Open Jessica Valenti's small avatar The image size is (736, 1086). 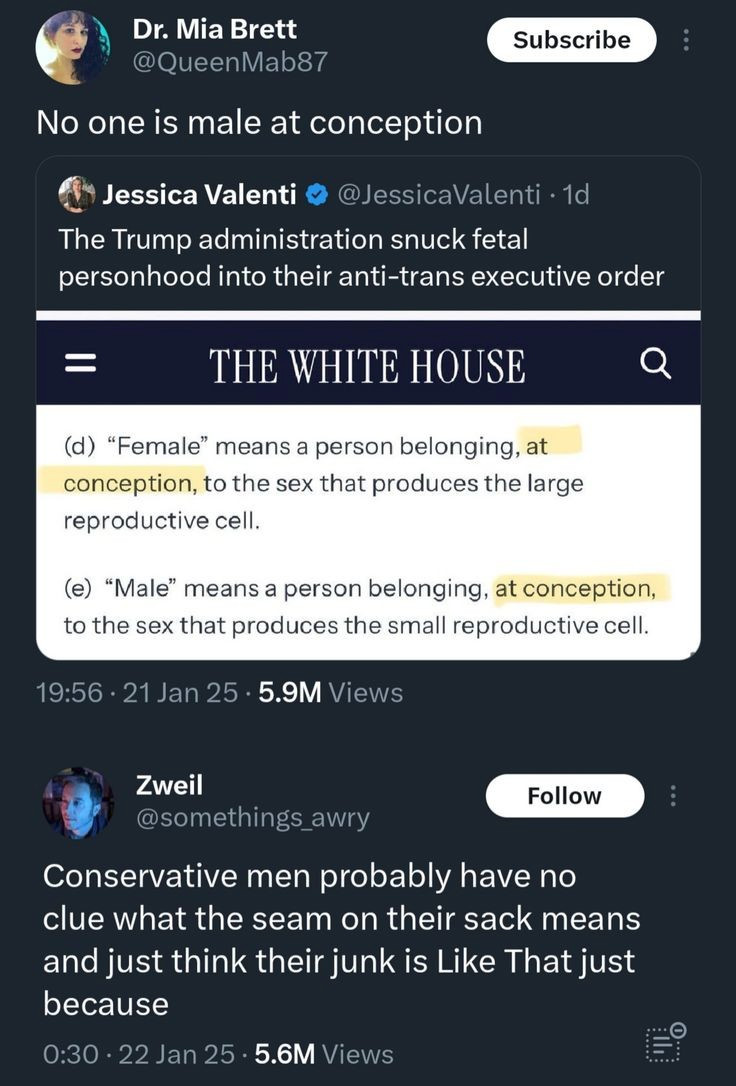point(76,194)
